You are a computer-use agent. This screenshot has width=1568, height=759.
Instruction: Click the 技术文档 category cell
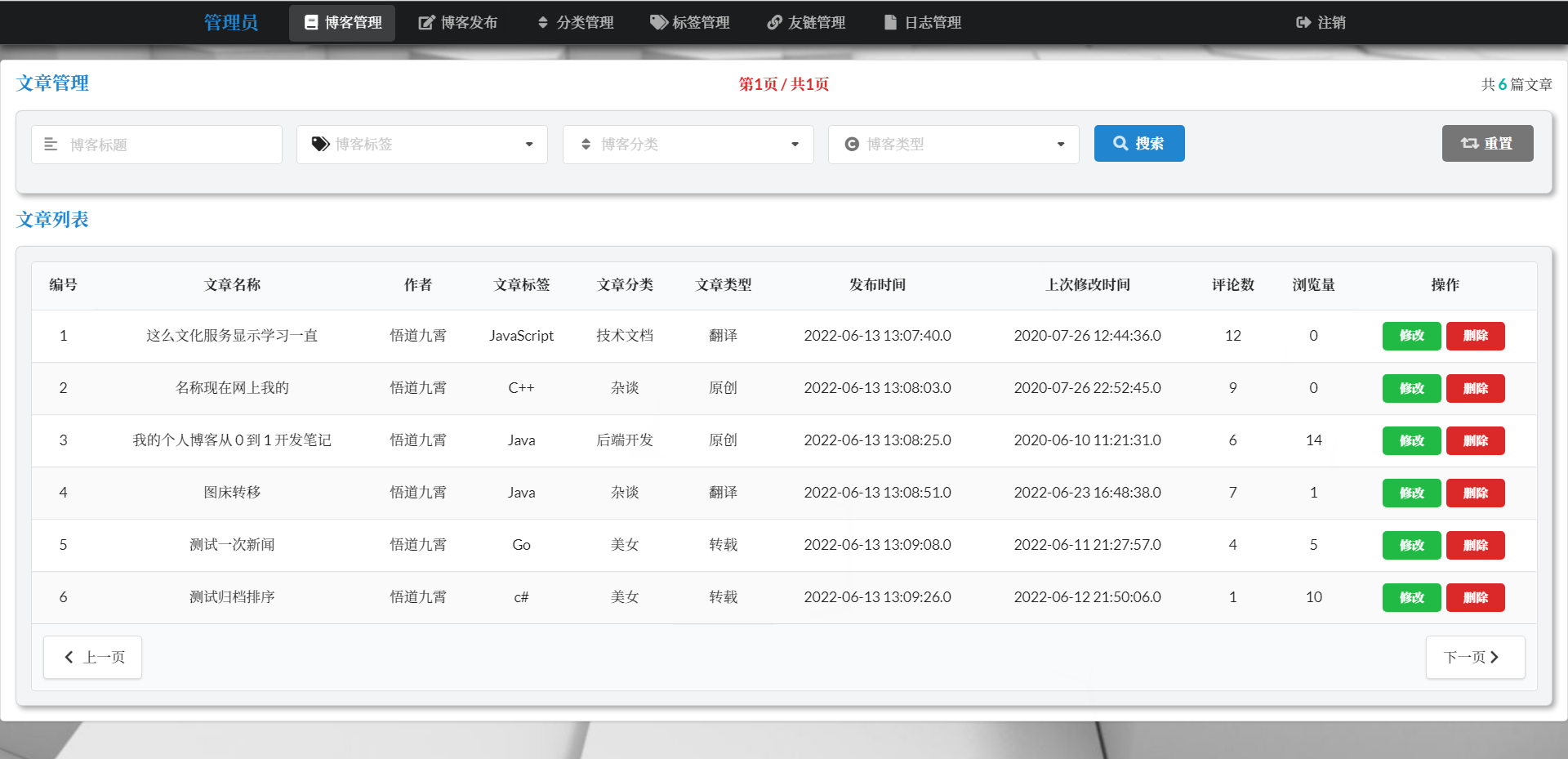(625, 336)
